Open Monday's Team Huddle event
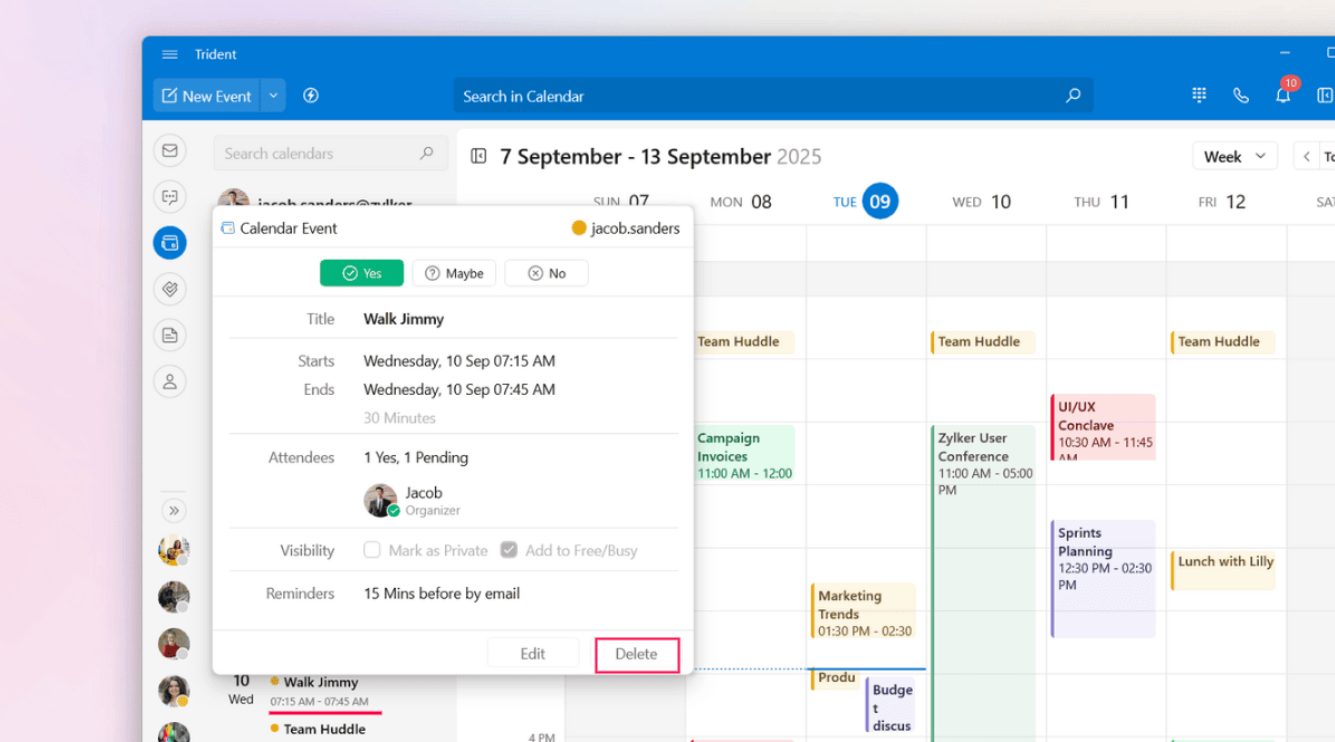1335x742 pixels. (x=743, y=342)
